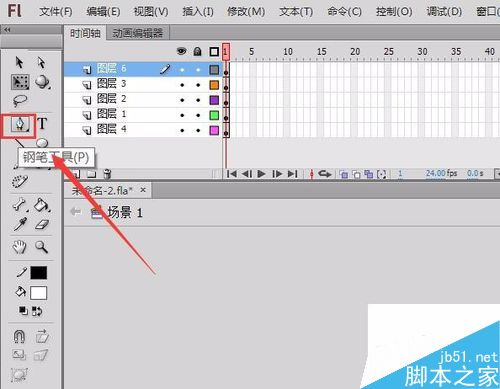Open the 插入(I) menu
The height and width of the screenshot is (389, 500).
pyautogui.click(x=198, y=12)
